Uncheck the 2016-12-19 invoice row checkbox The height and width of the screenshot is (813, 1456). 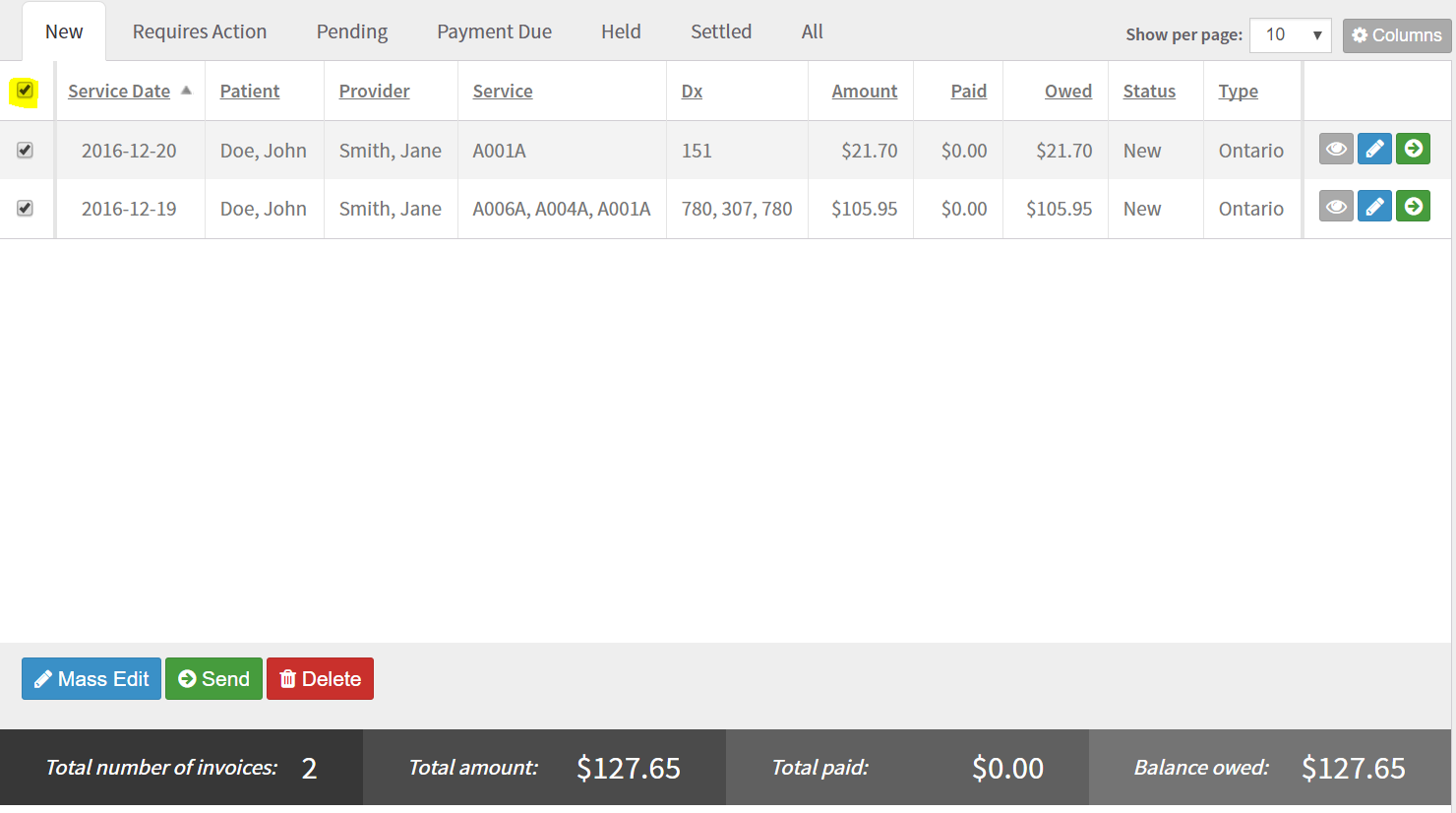point(25,208)
